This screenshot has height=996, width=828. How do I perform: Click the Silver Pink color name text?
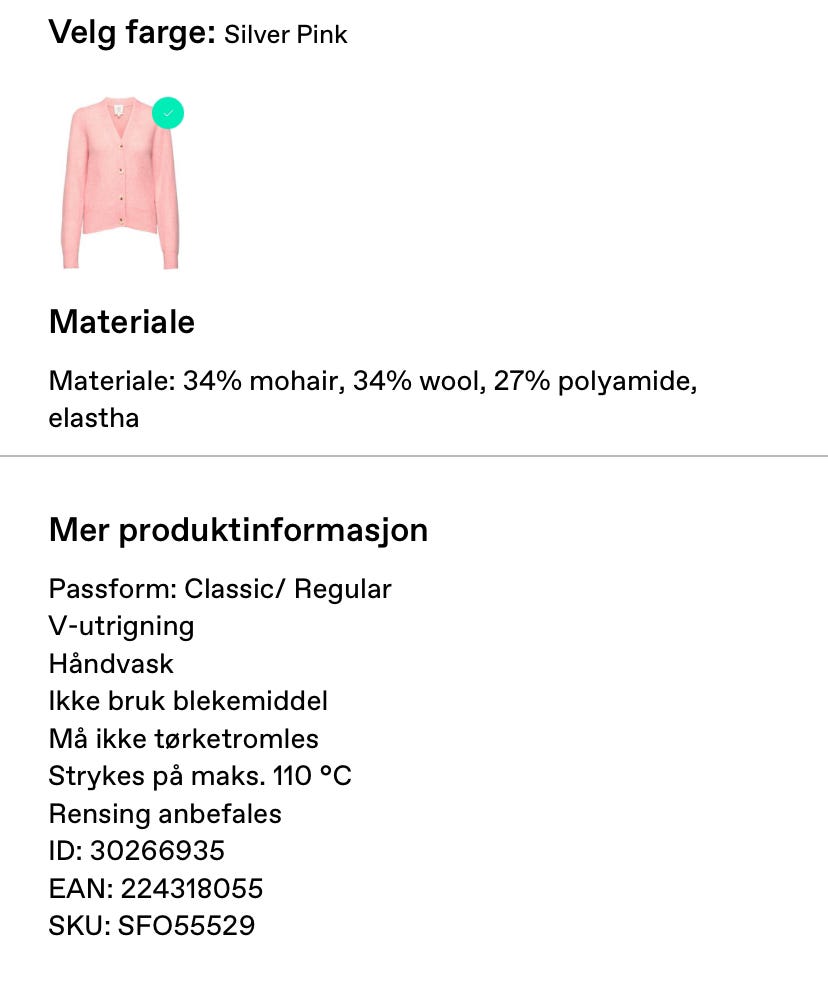tap(286, 35)
